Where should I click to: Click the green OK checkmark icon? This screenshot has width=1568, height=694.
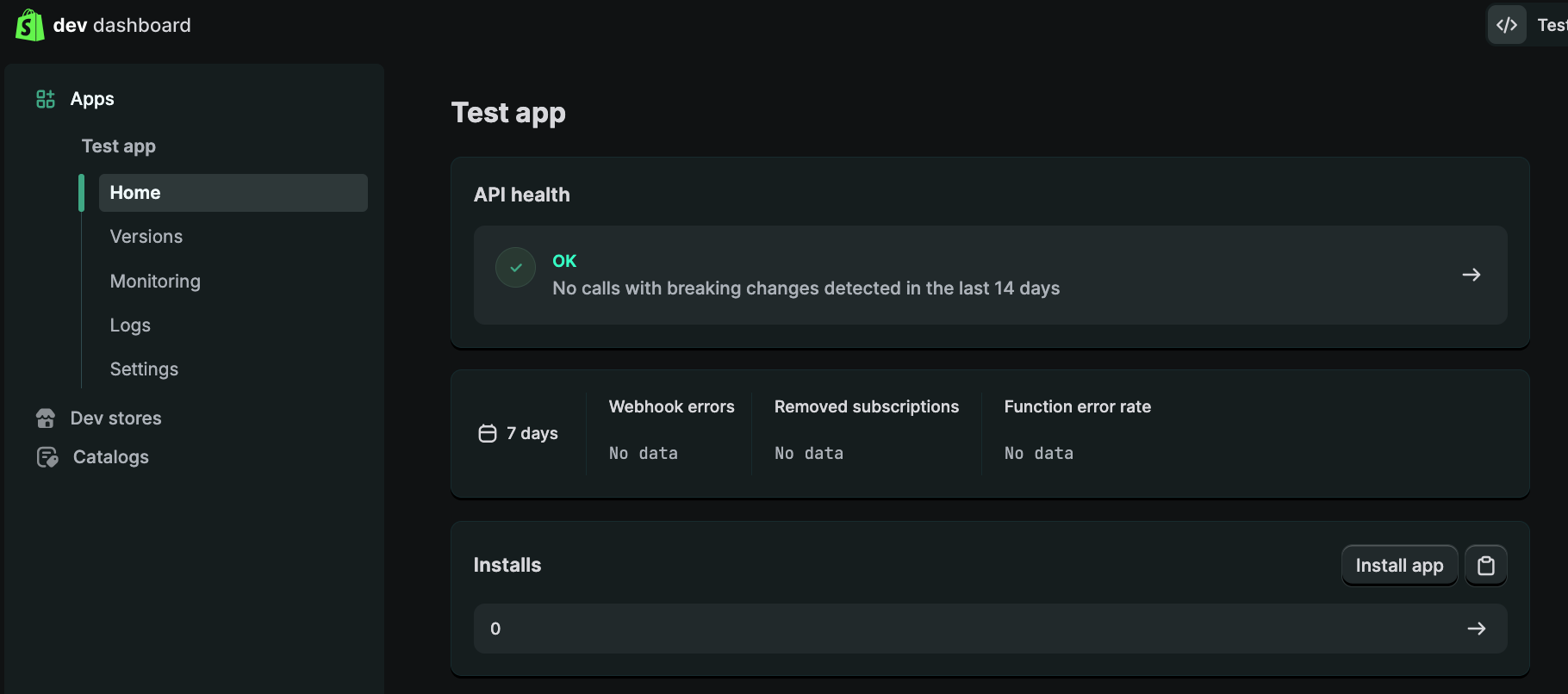[x=515, y=268]
